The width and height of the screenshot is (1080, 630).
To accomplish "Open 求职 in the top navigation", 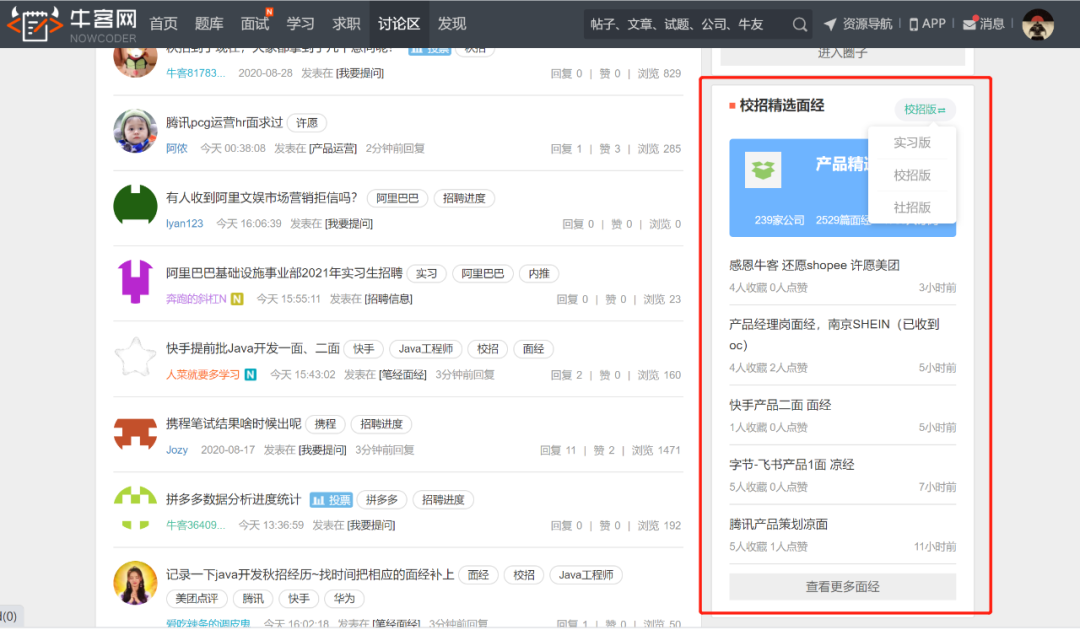I will (x=346, y=24).
